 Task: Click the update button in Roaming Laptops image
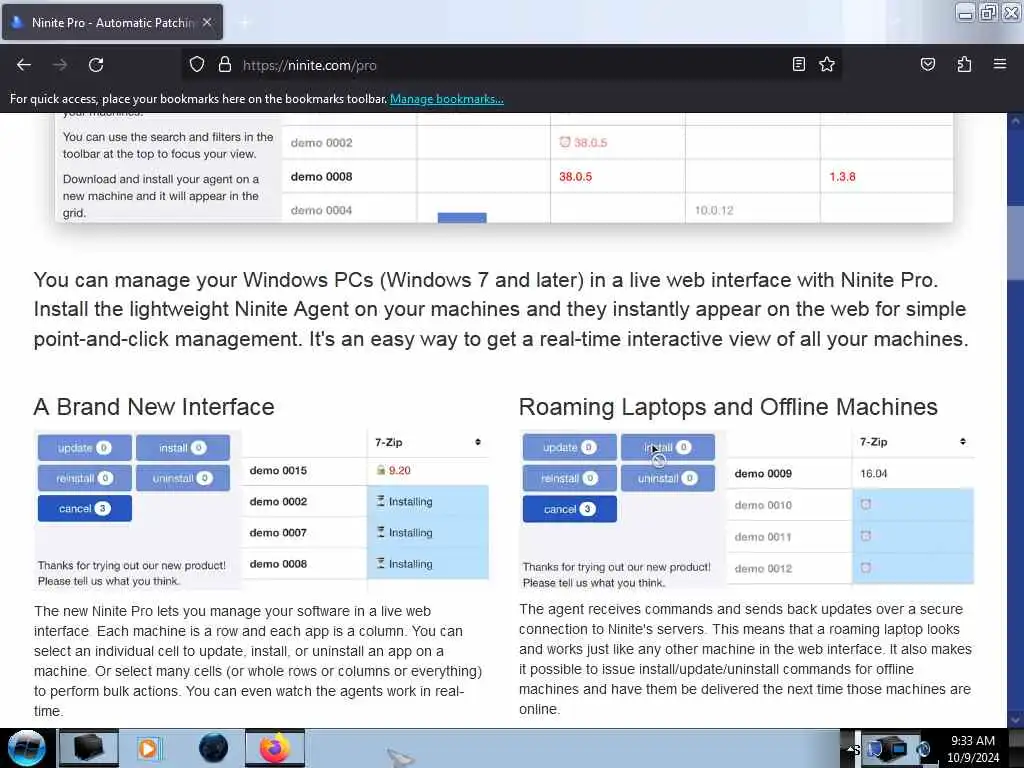[569, 447]
